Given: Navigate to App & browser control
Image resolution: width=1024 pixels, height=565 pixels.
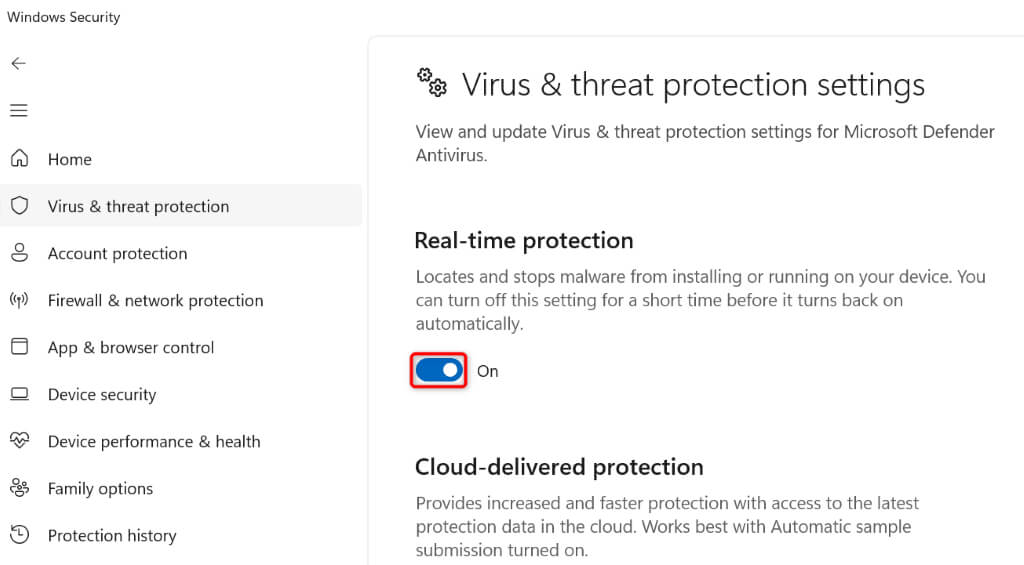Looking at the screenshot, I should tap(131, 347).
